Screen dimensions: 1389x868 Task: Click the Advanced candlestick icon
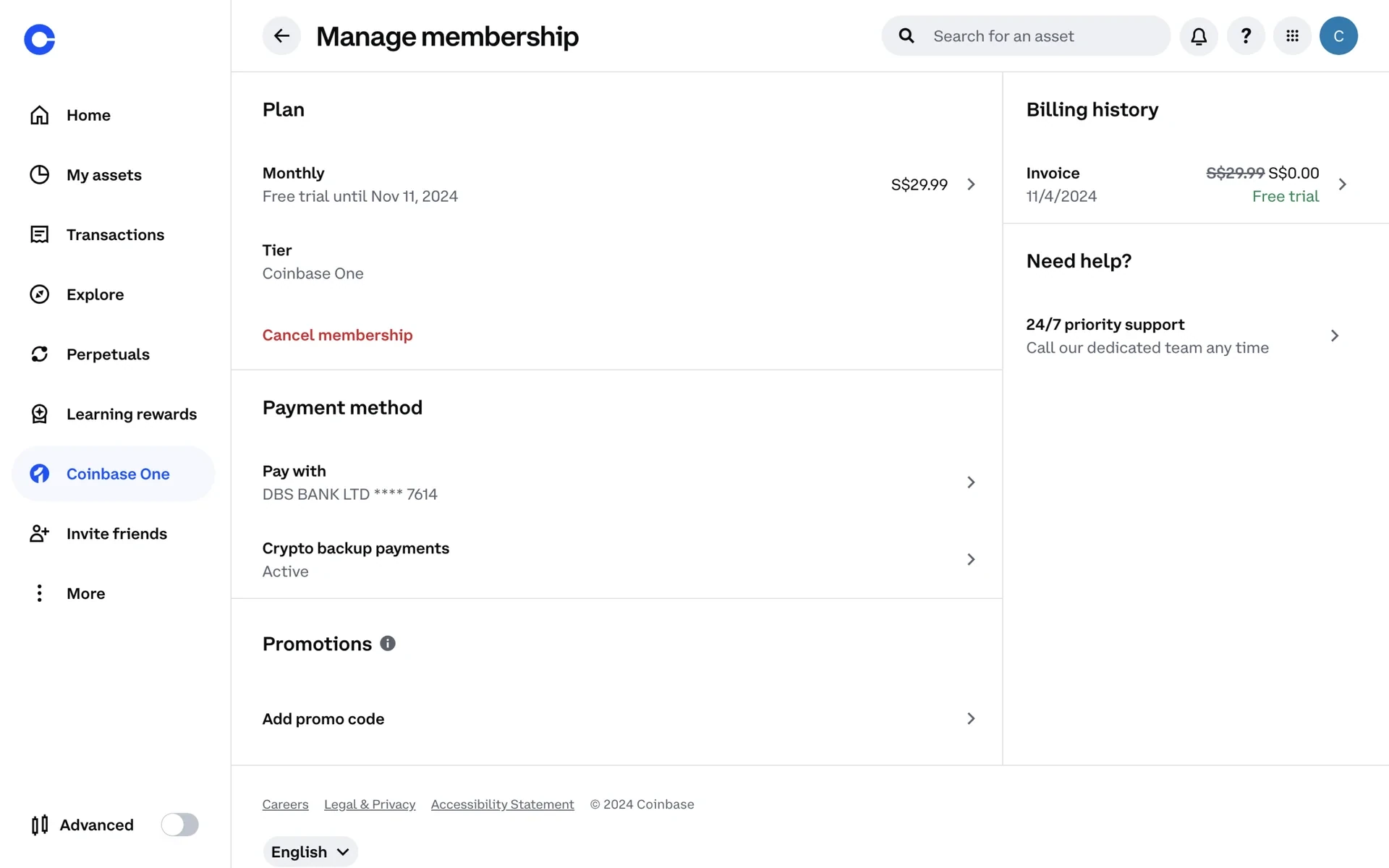click(40, 825)
